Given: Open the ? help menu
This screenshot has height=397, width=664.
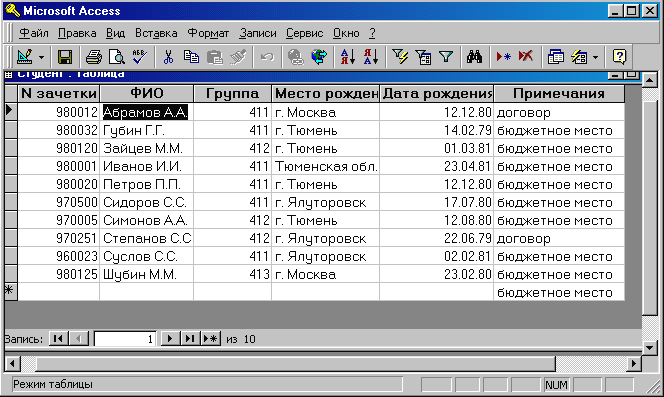Looking at the screenshot, I should tap(372, 33).
